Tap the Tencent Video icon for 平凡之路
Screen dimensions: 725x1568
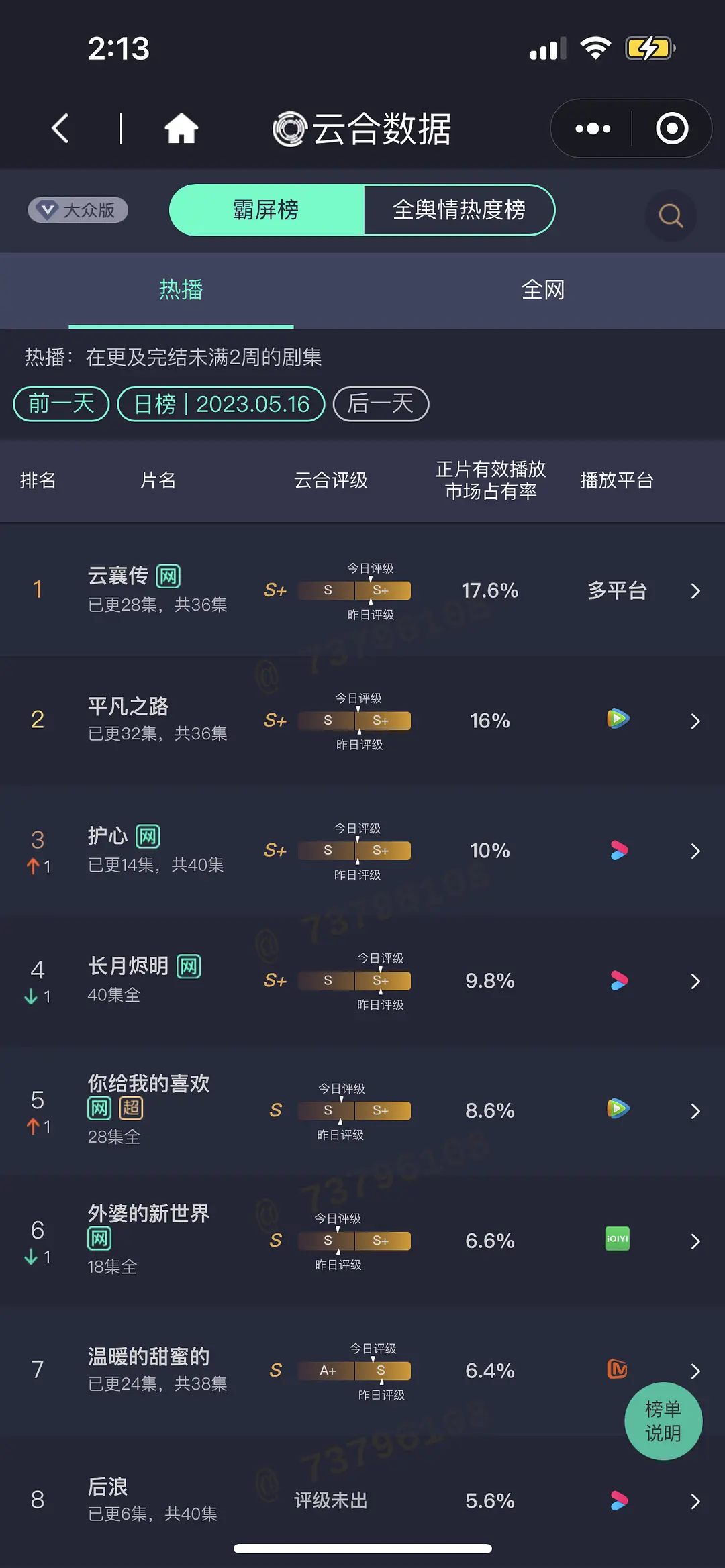[618, 719]
